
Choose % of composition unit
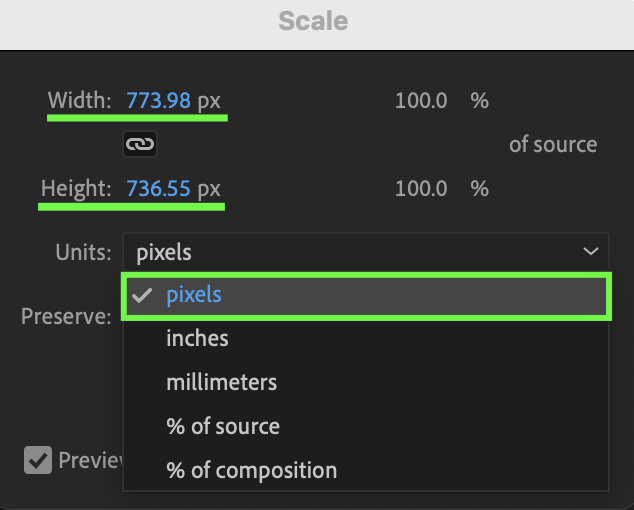[251, 470]
